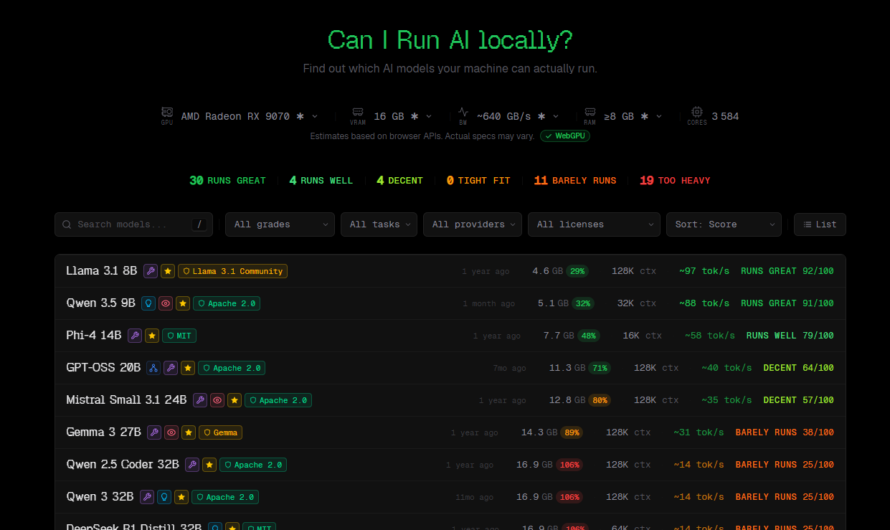Open the AMD Radeon RX 9070 GPU dropdown
890x530 pixels.
(x=249, y=116)
